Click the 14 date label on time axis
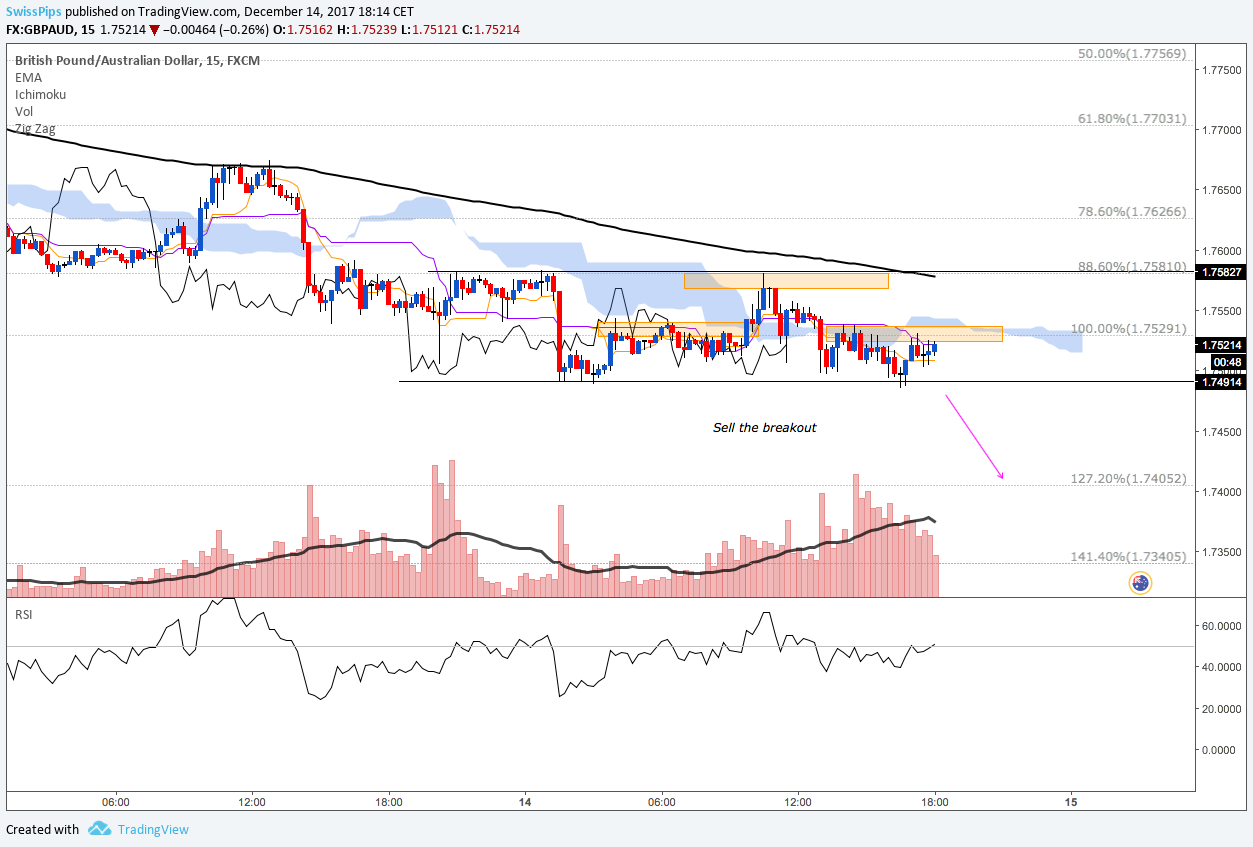The image size is (1253, 847). [525, 802]
